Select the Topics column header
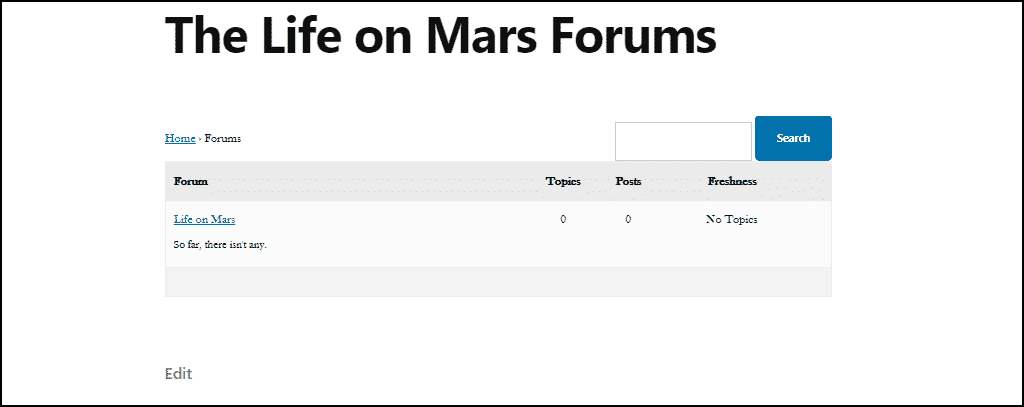 [x=563, y=181]
